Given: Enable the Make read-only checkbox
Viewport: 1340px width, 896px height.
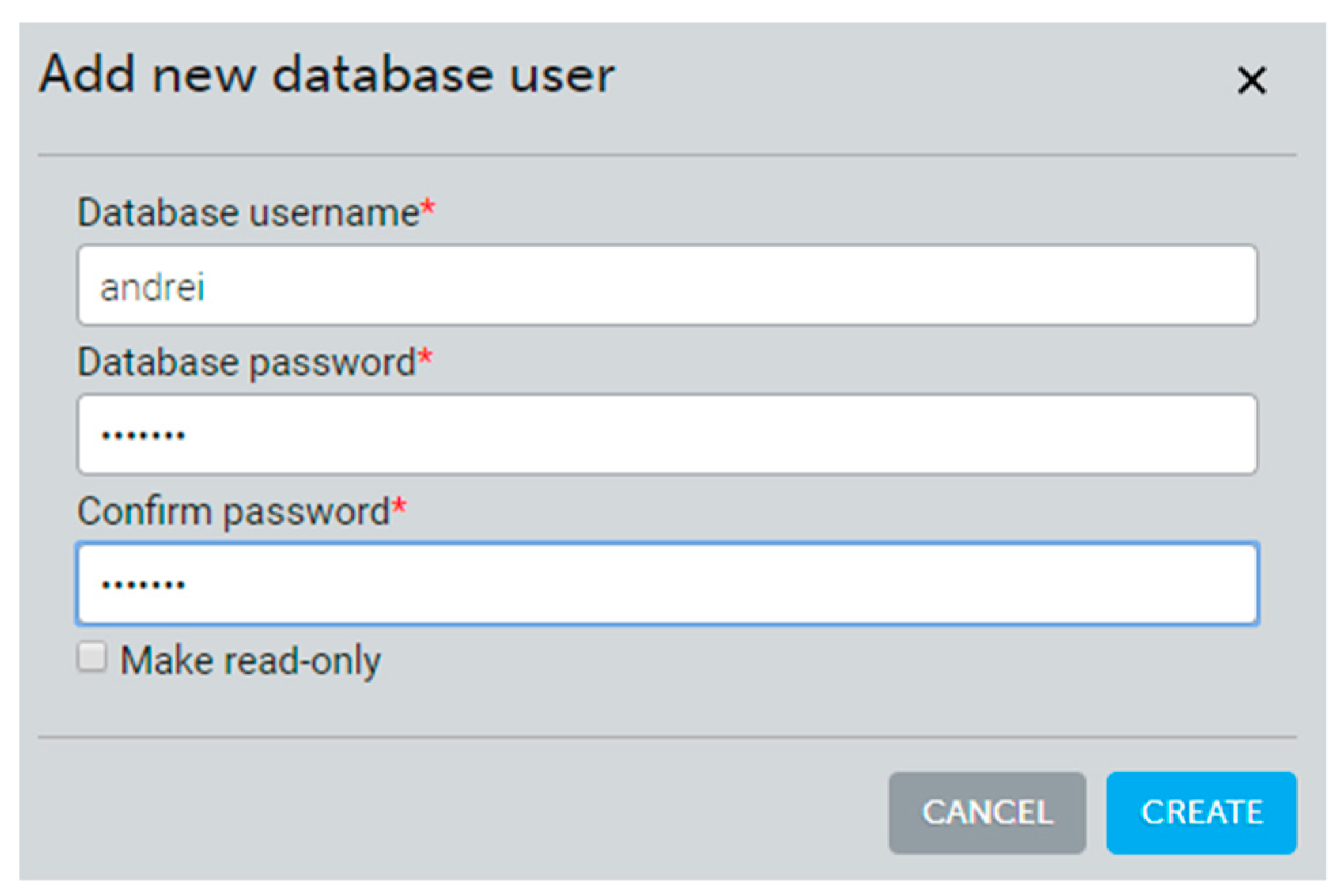Looking at the screenshot, I should (x=92, y=657).
